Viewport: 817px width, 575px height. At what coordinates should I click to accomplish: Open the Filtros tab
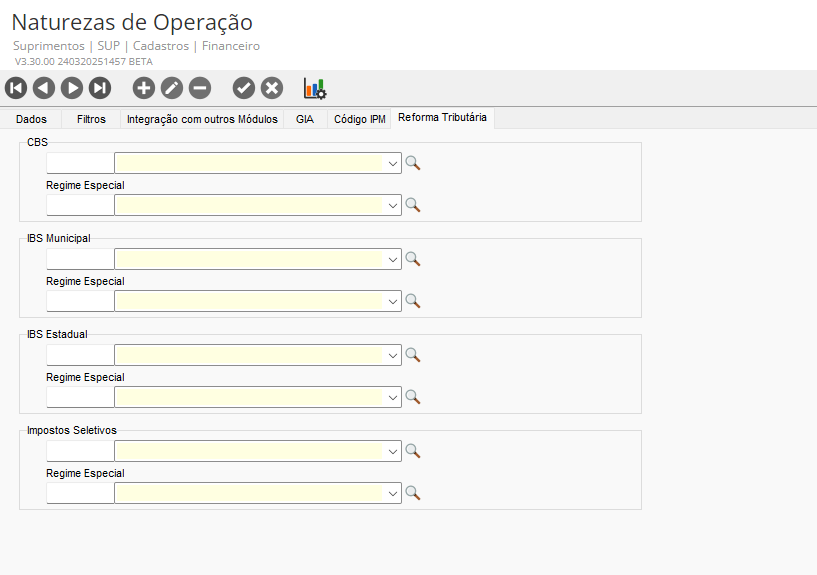[91, 119]
